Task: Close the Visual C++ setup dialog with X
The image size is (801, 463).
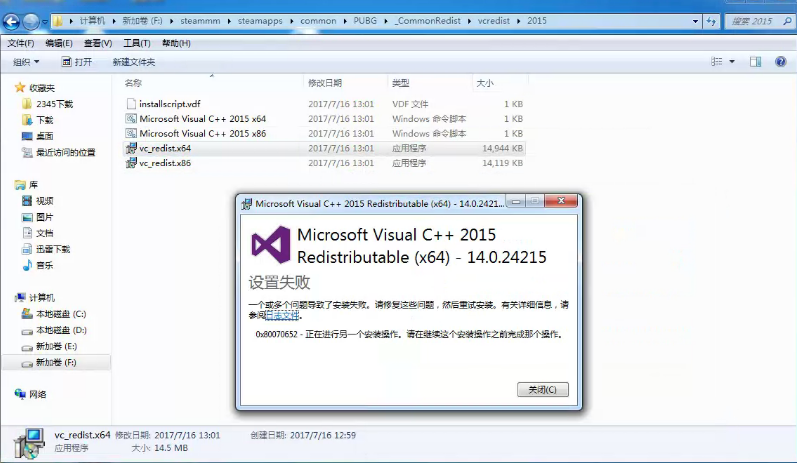Action: click(x=561, y=201)
